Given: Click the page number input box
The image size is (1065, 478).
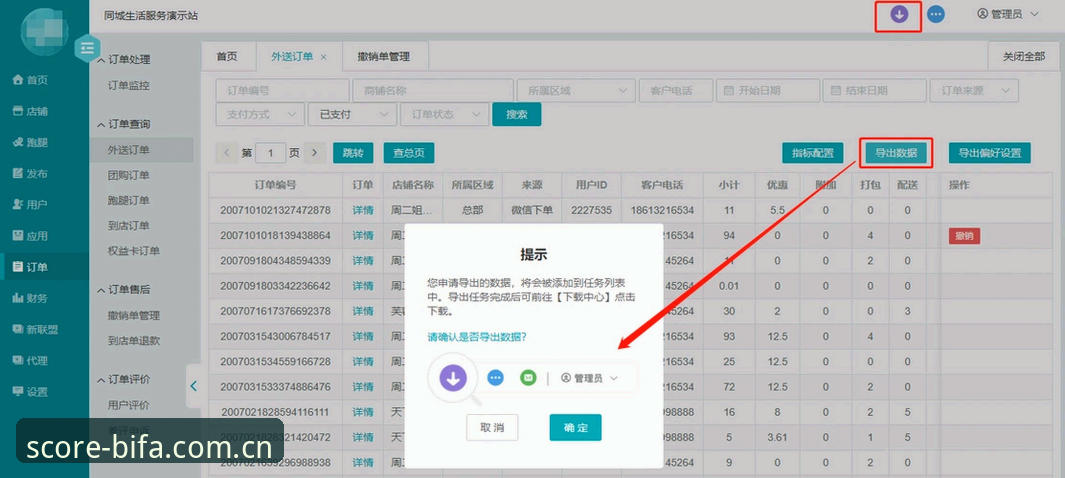Looking at the screenshot, I should point(271,153).
